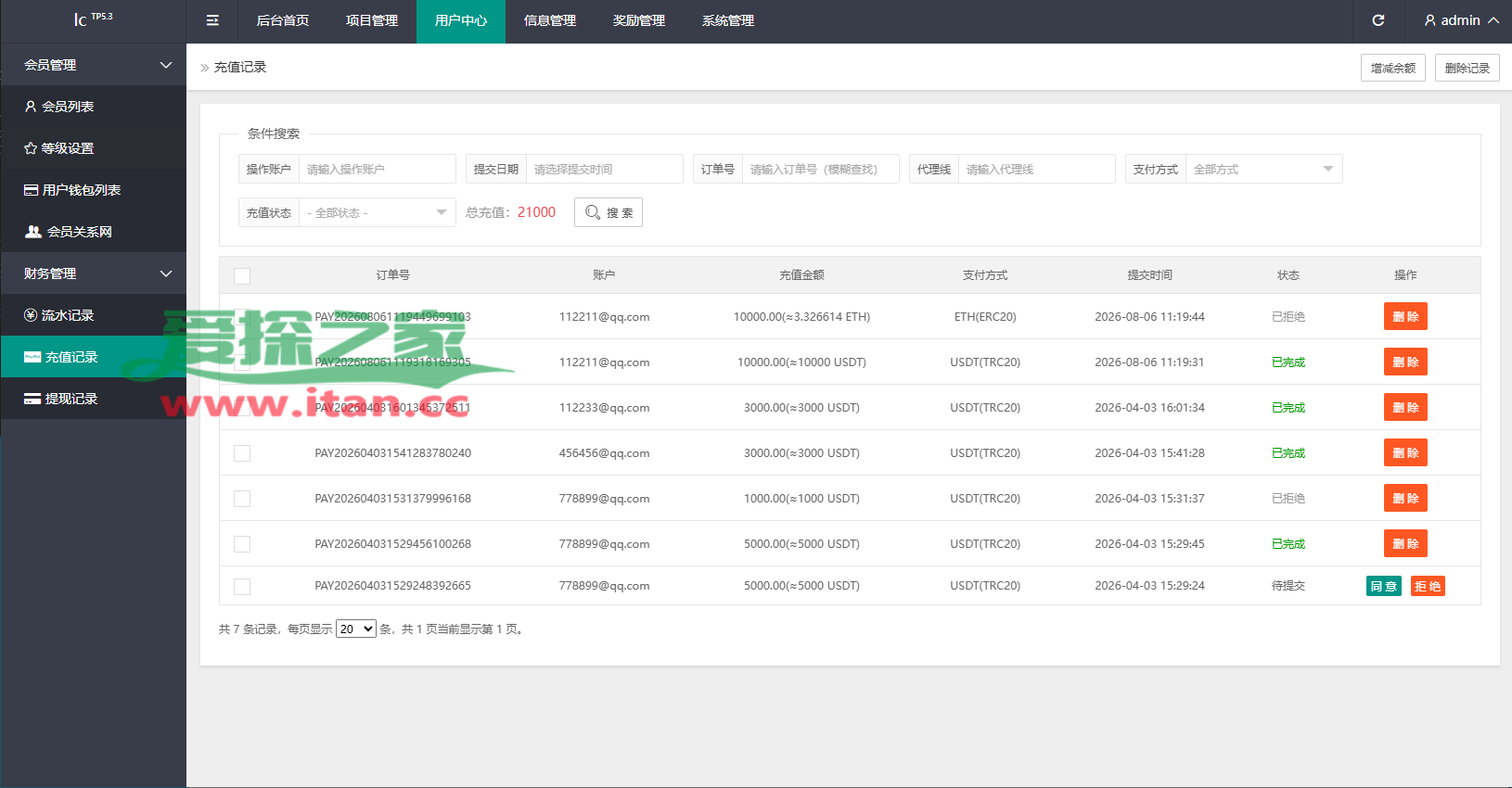1512x788 pixels.
Task: Click the 充值金额 column header
Action: [x=801, y=275]
